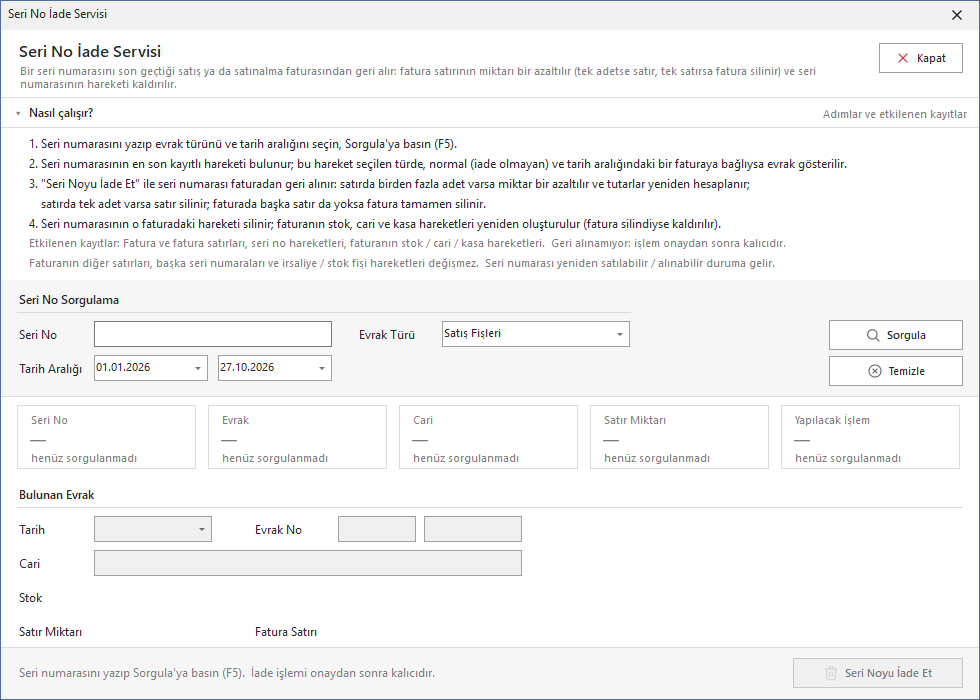The width and height of the screenshot is (980, 700).
Task: Open the end date 27.10.2026 picker
Action: 322,368
